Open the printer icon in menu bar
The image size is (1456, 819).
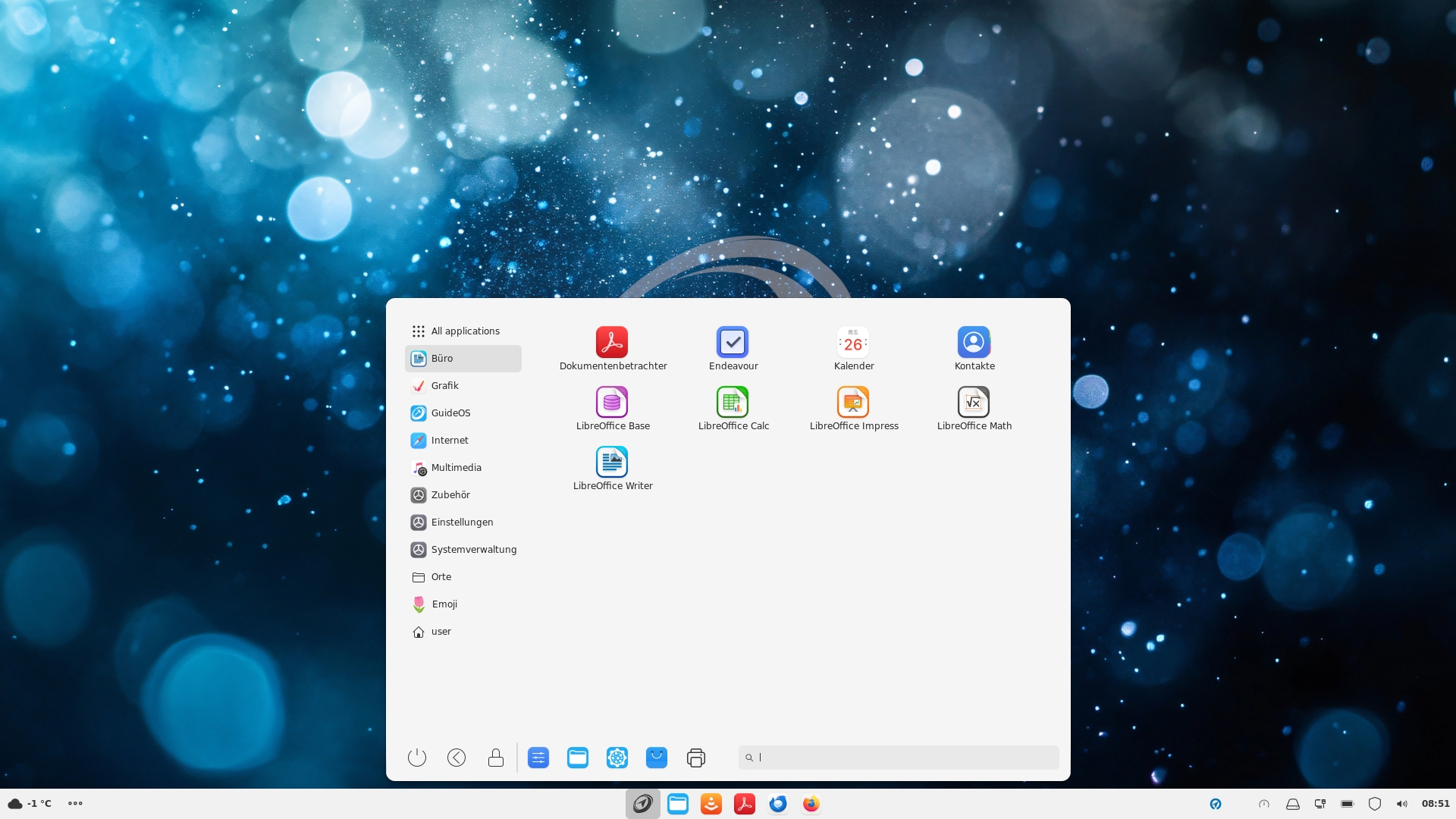696,758
